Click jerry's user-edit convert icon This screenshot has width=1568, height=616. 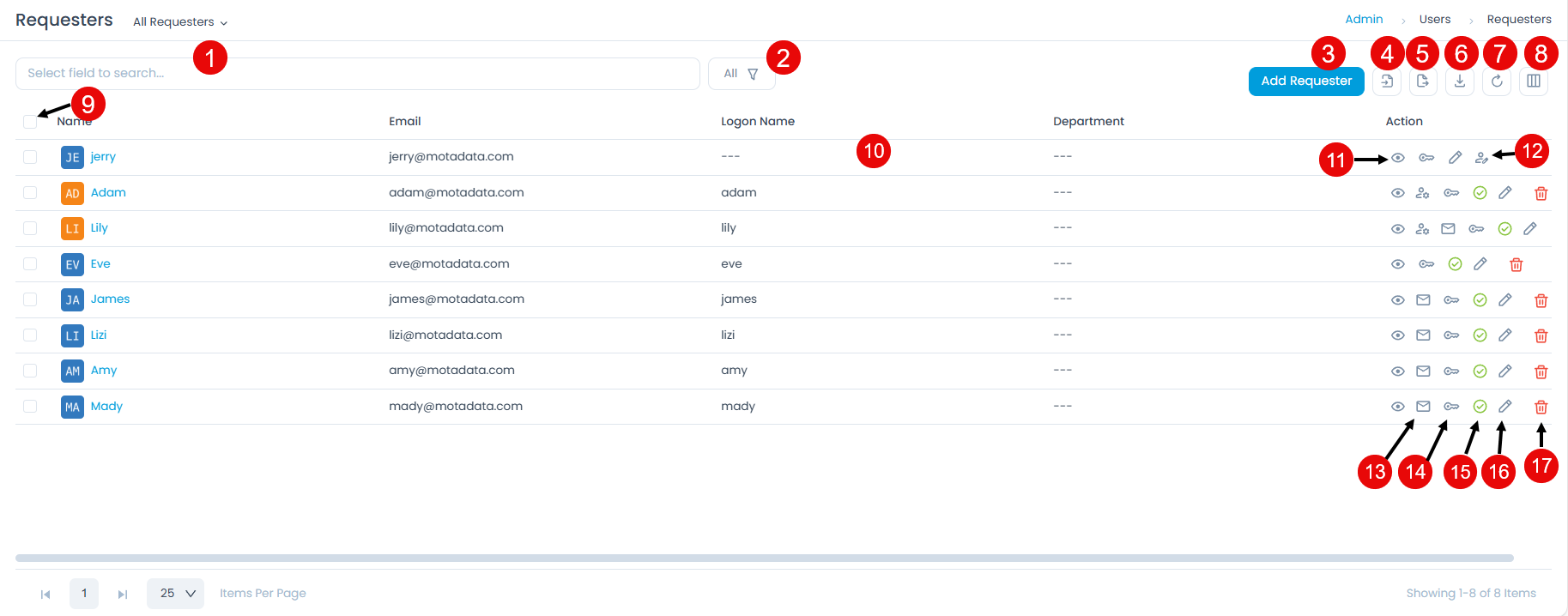point(1481,158)
